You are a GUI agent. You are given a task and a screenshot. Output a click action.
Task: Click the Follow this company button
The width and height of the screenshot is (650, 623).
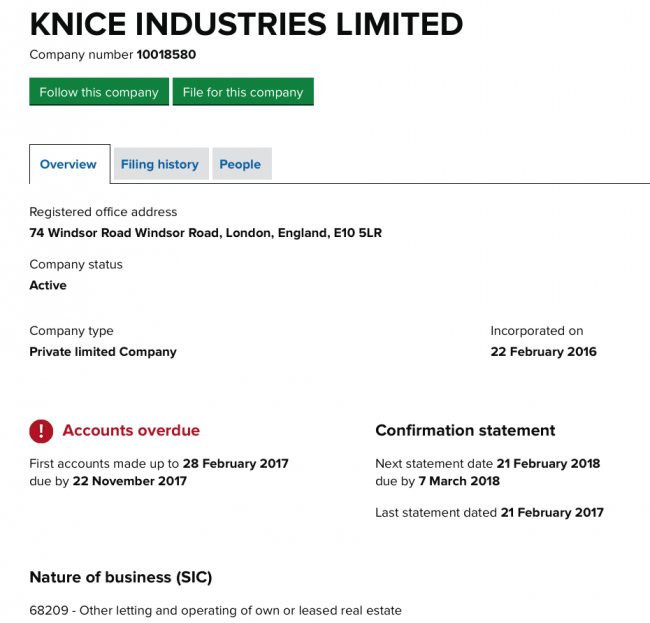tap(99, 92)
